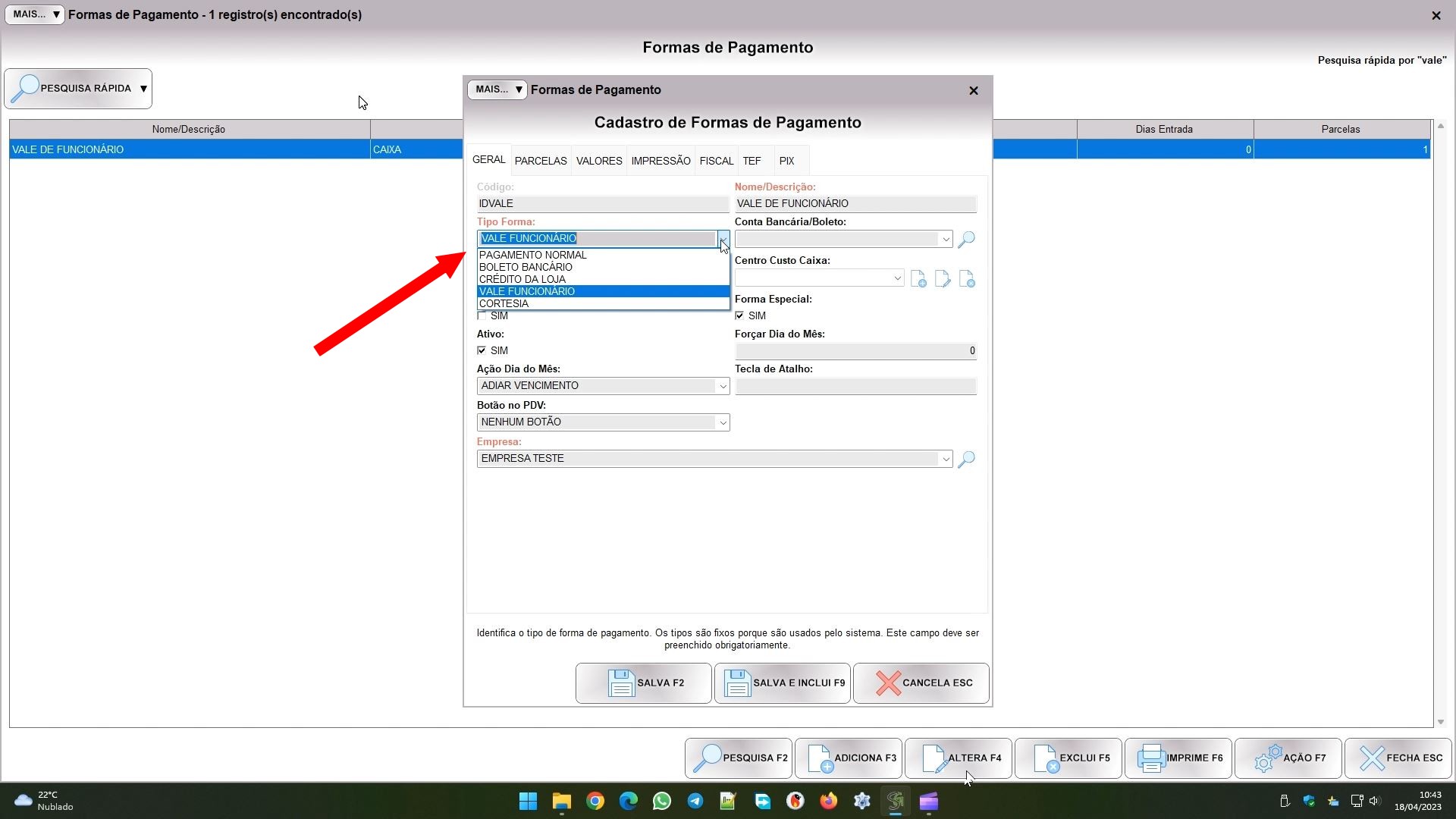1456x819 pixels.
Task: Click the Tecla de Atalho input field
Action: (855, 386)
